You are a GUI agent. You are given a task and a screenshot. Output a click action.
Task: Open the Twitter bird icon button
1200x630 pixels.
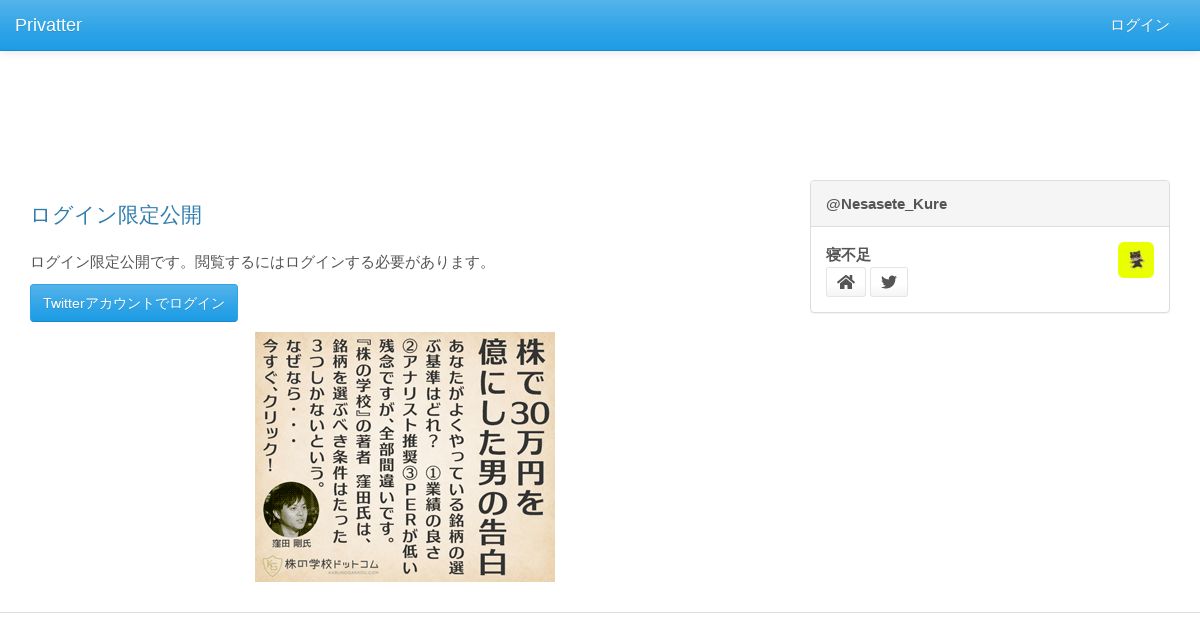tap(889, 282)
